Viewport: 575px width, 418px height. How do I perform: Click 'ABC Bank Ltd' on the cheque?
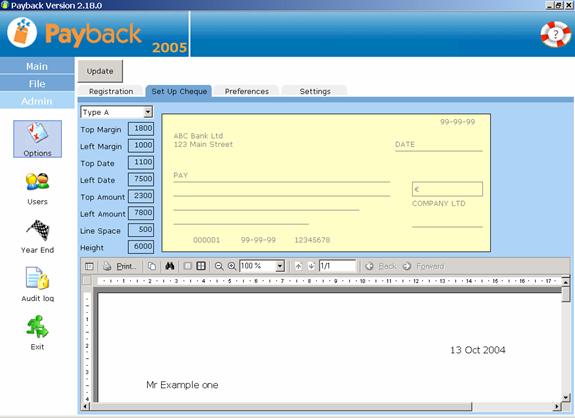tap(198, 136)
